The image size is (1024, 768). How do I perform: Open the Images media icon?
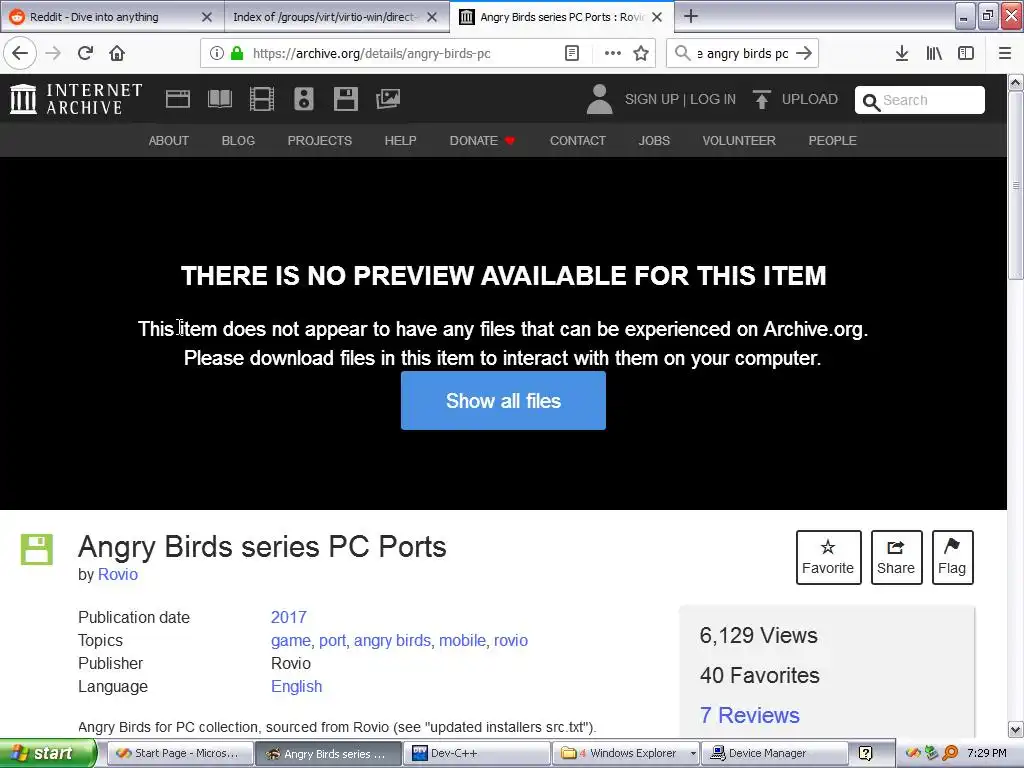coord(388,99)
